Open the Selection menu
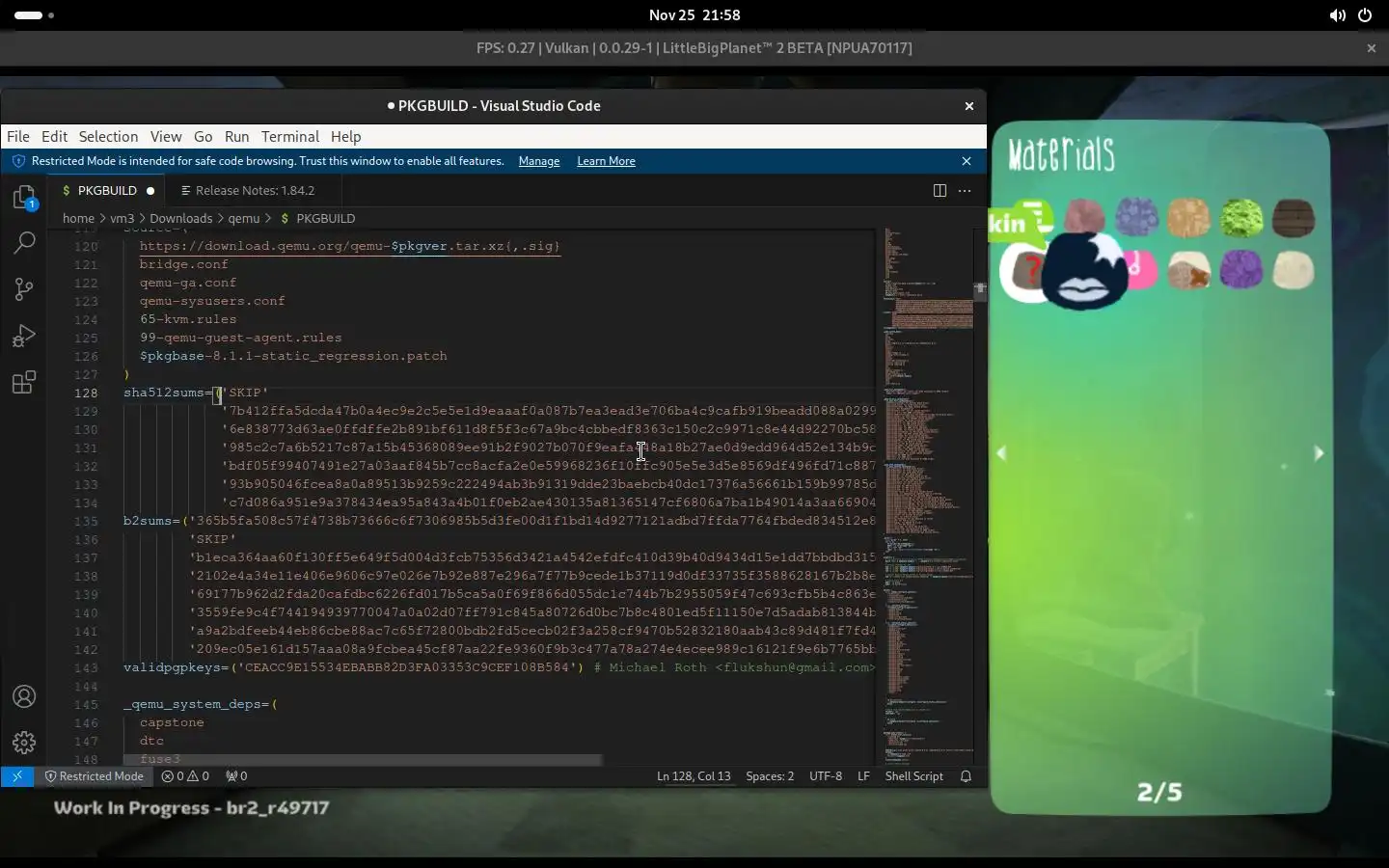 pyautogui.click(x=108, y=137)
